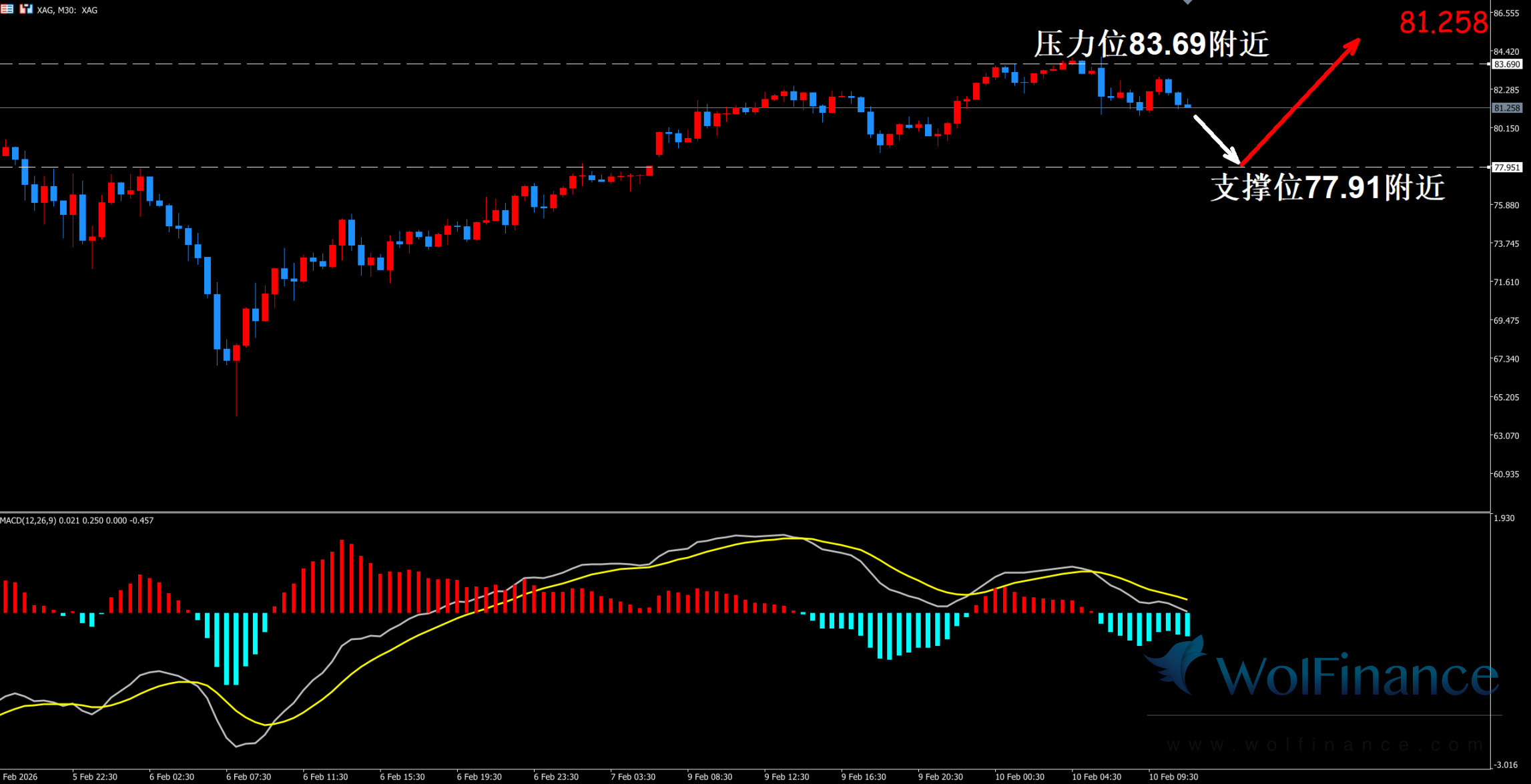Click the chart shift triangle marker
Image resolution: width=1531 pixels, height=784 pixels.
[1187, 3]
